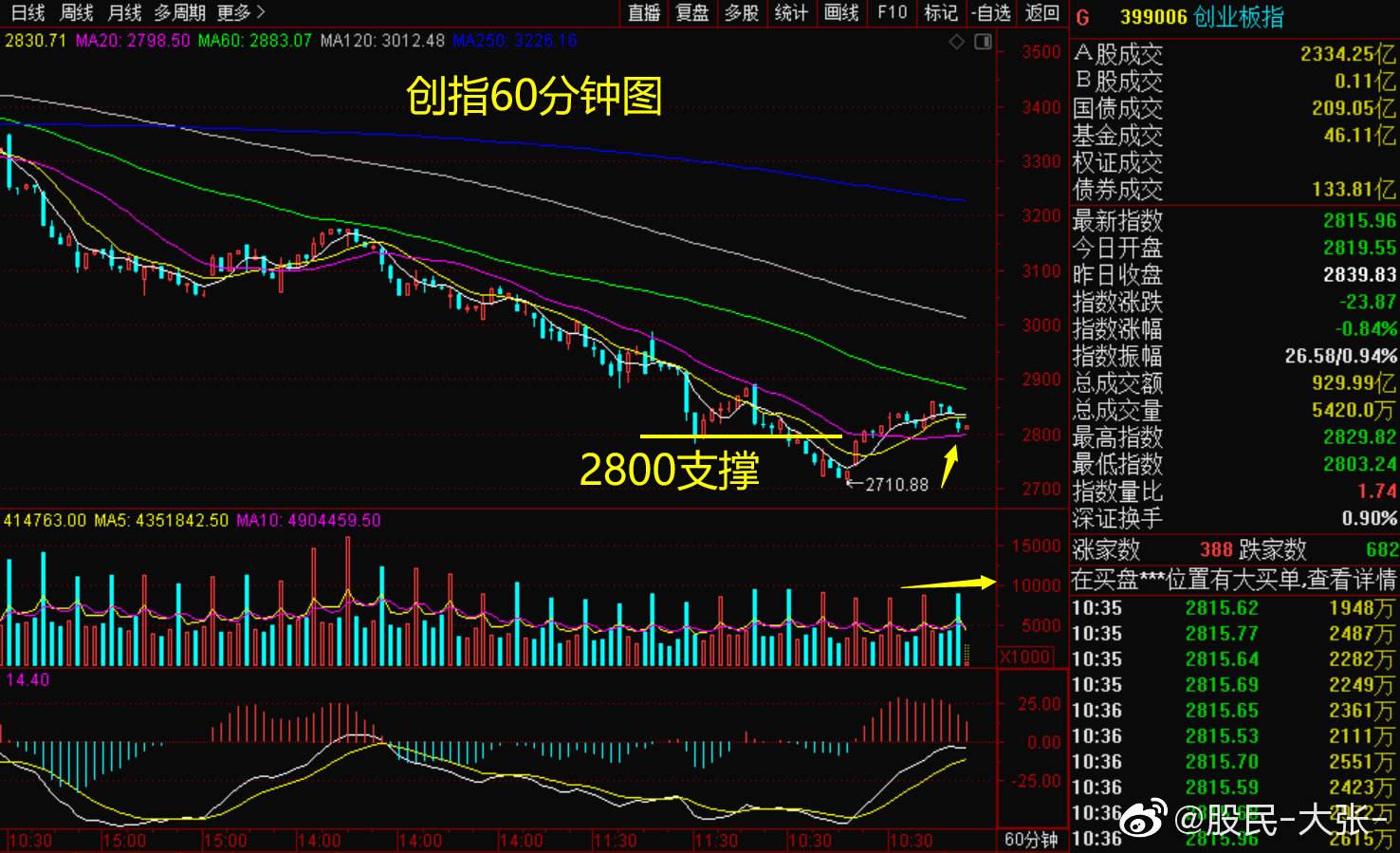Click the 债券成交 value 133.81亿

pyautogui.click(x=1354, y=190)
